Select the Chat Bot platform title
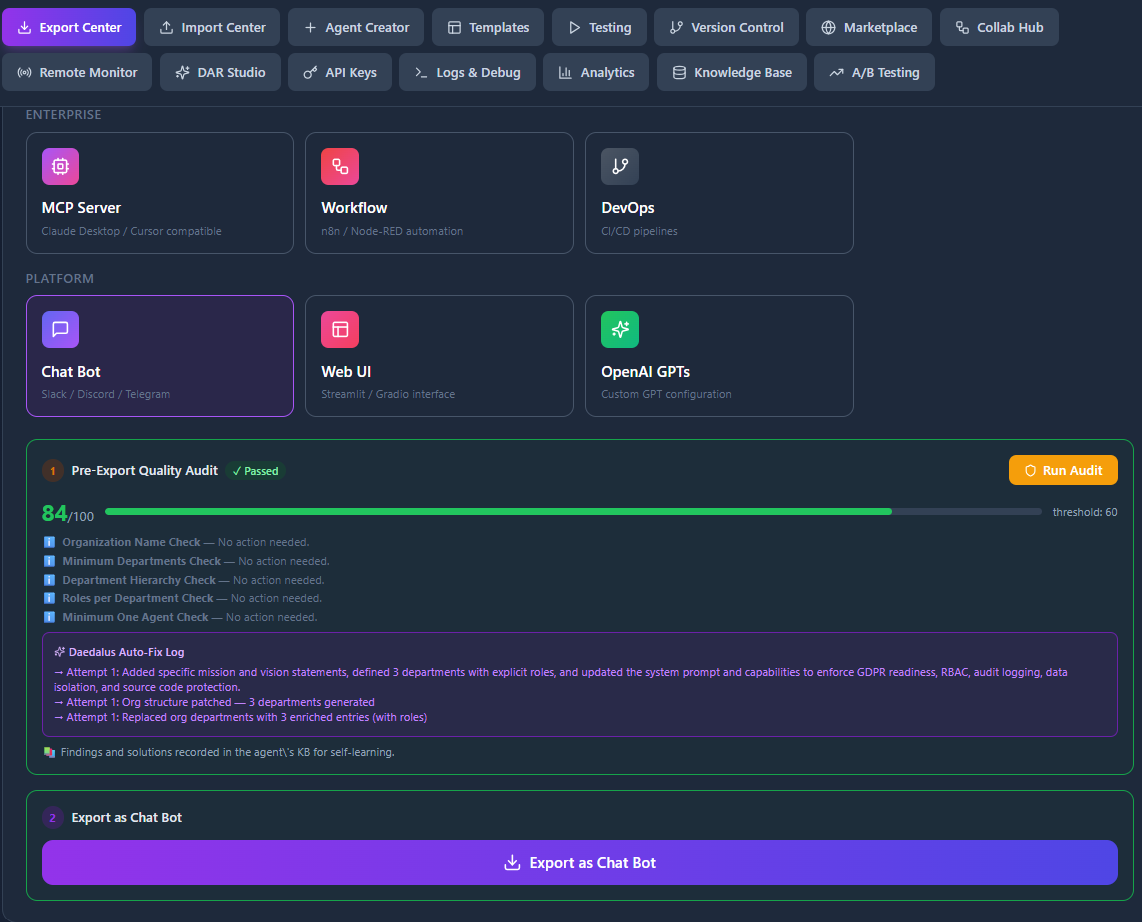 pos(71,371)
